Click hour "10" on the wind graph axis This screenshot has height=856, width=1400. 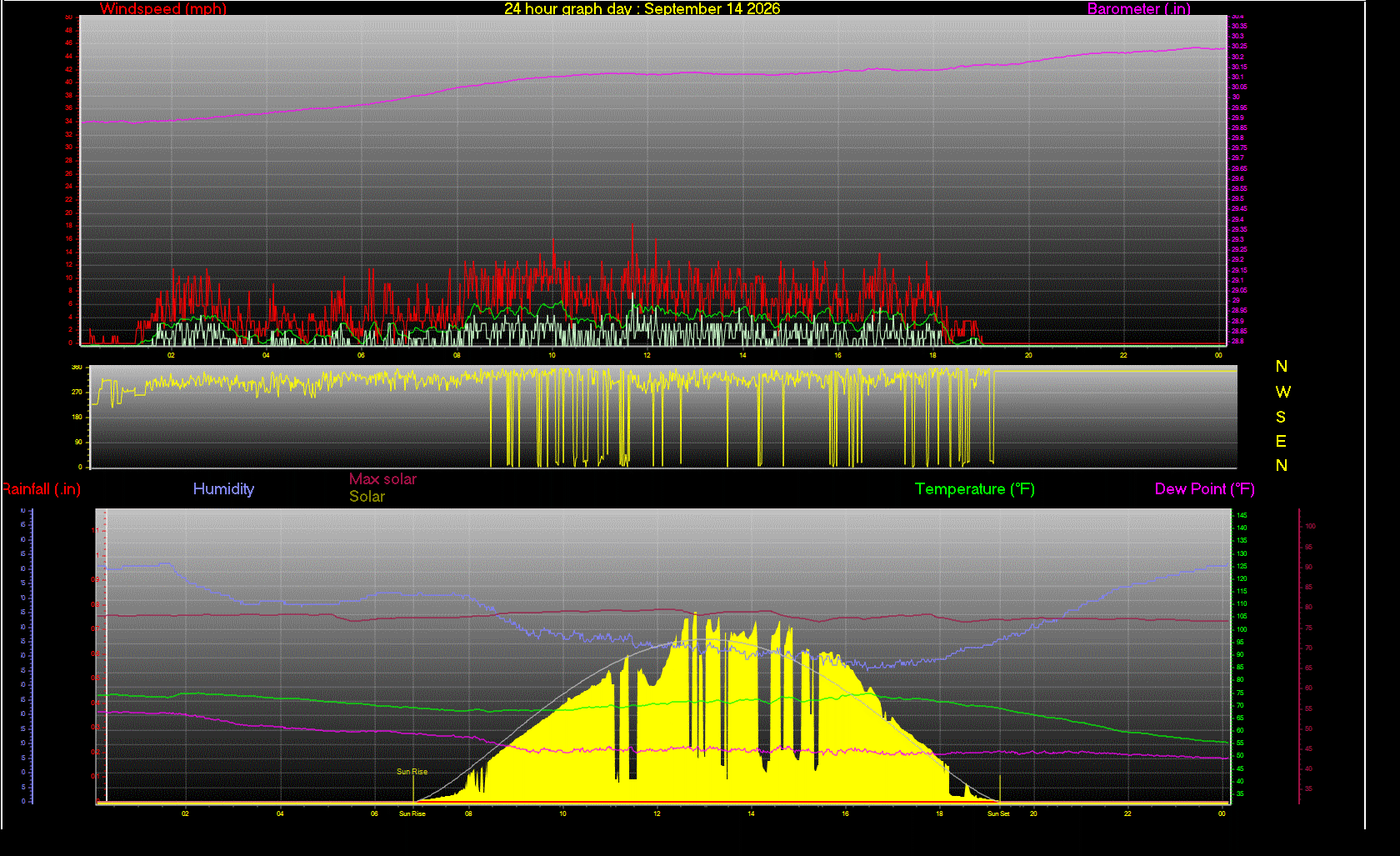click(x=552, y=355)
